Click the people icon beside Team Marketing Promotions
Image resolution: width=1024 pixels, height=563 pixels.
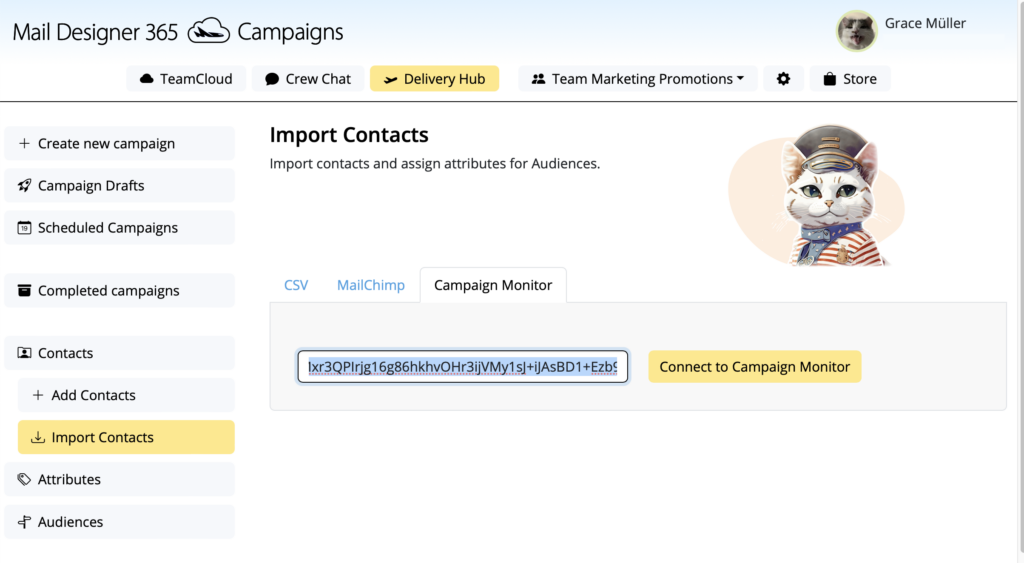538,79
